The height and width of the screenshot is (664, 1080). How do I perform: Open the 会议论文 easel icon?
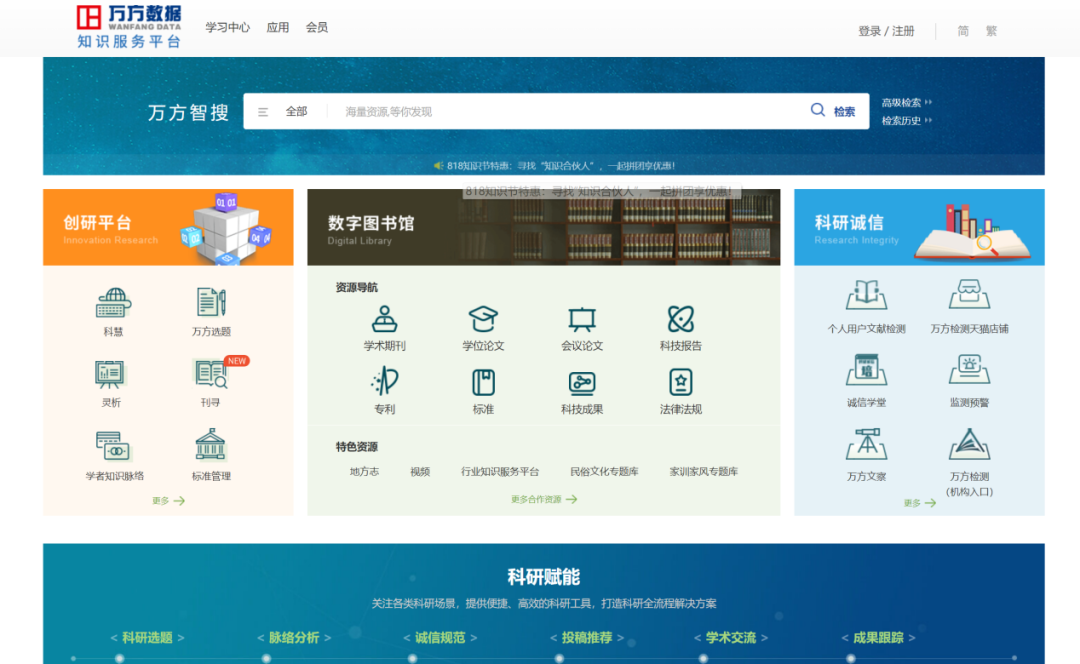coord(582,320)
